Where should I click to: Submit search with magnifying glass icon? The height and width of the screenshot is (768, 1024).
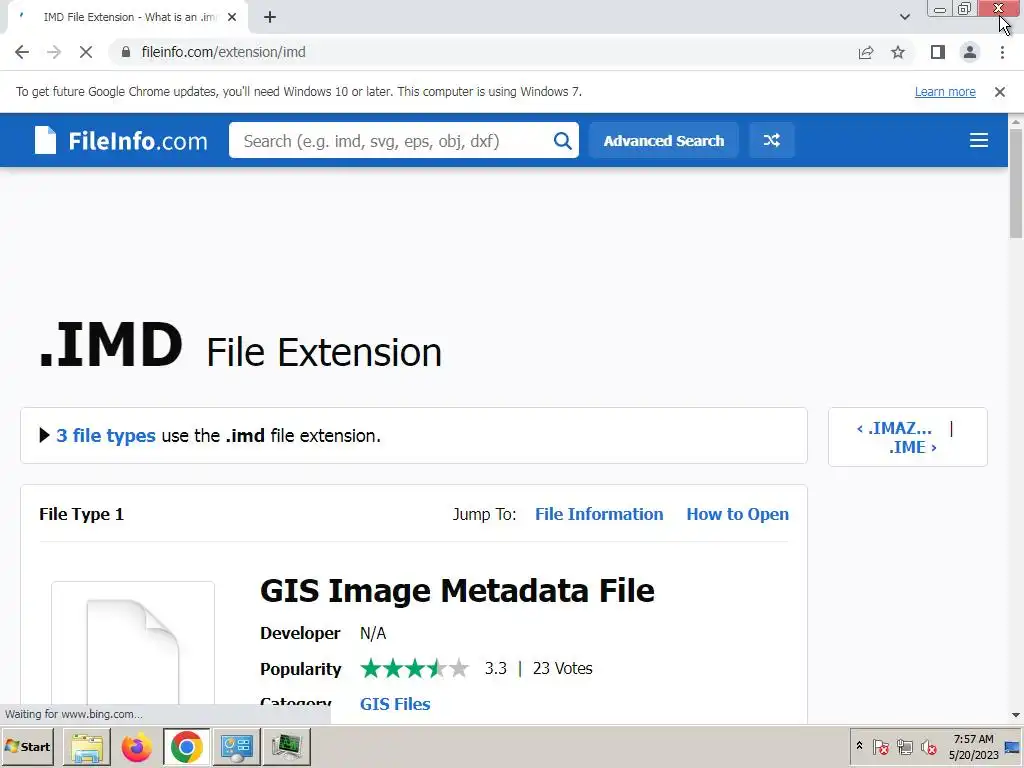coord(562,140)
